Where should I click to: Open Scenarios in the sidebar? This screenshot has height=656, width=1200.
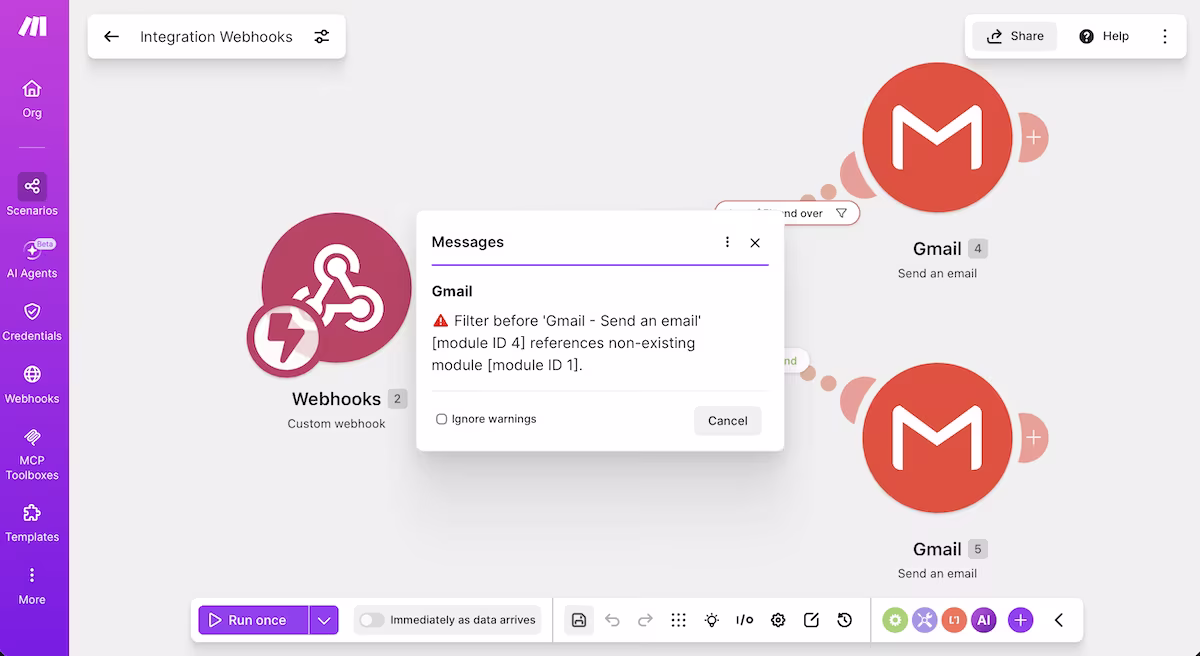click(32, 195)
